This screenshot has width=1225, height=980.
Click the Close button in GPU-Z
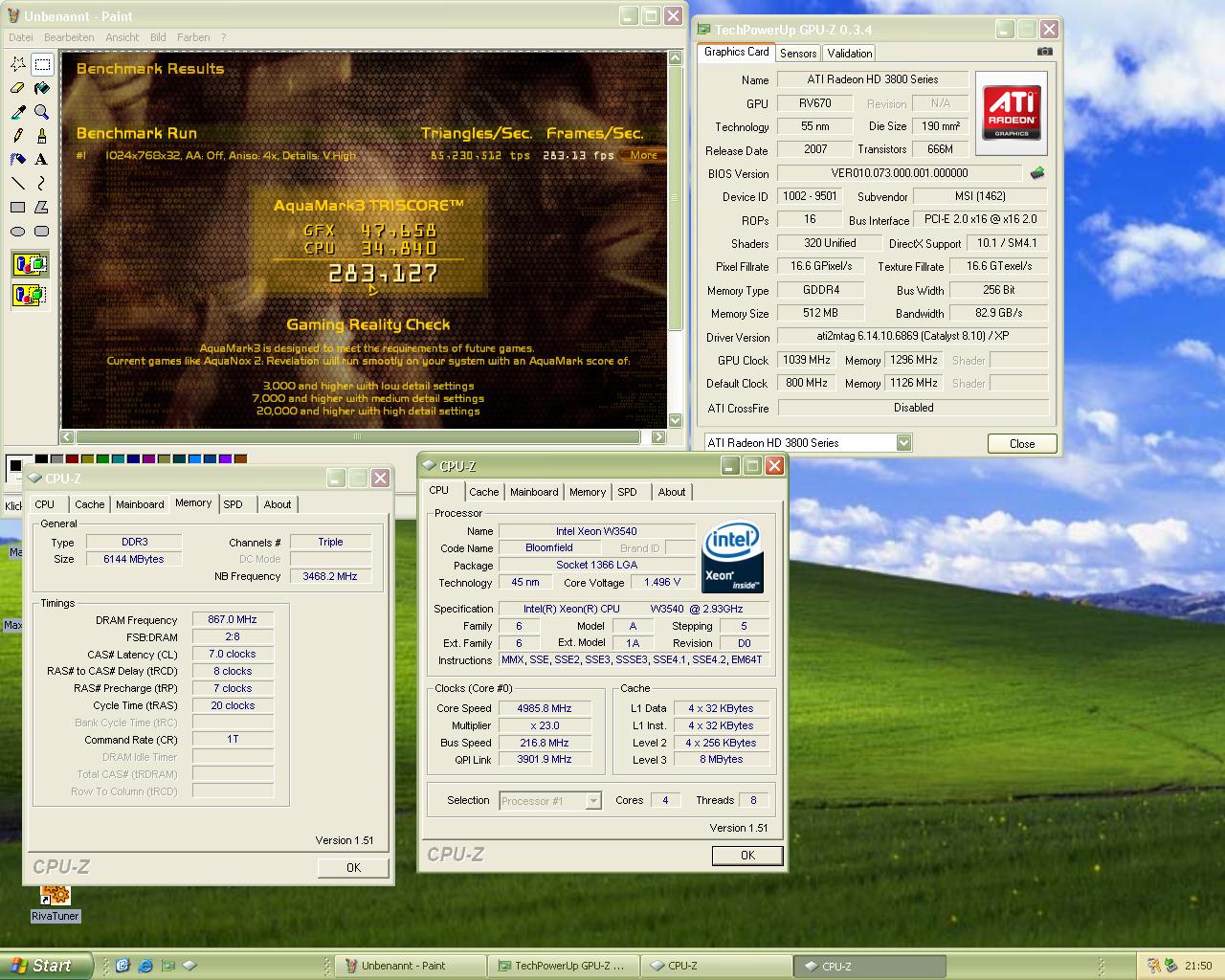(x=1022, y=444)
